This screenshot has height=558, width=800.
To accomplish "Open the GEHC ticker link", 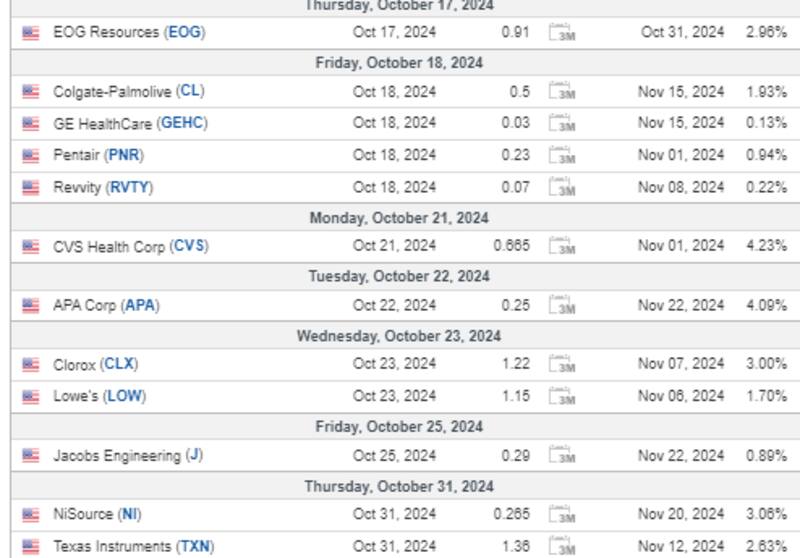I will pos(183,123).
